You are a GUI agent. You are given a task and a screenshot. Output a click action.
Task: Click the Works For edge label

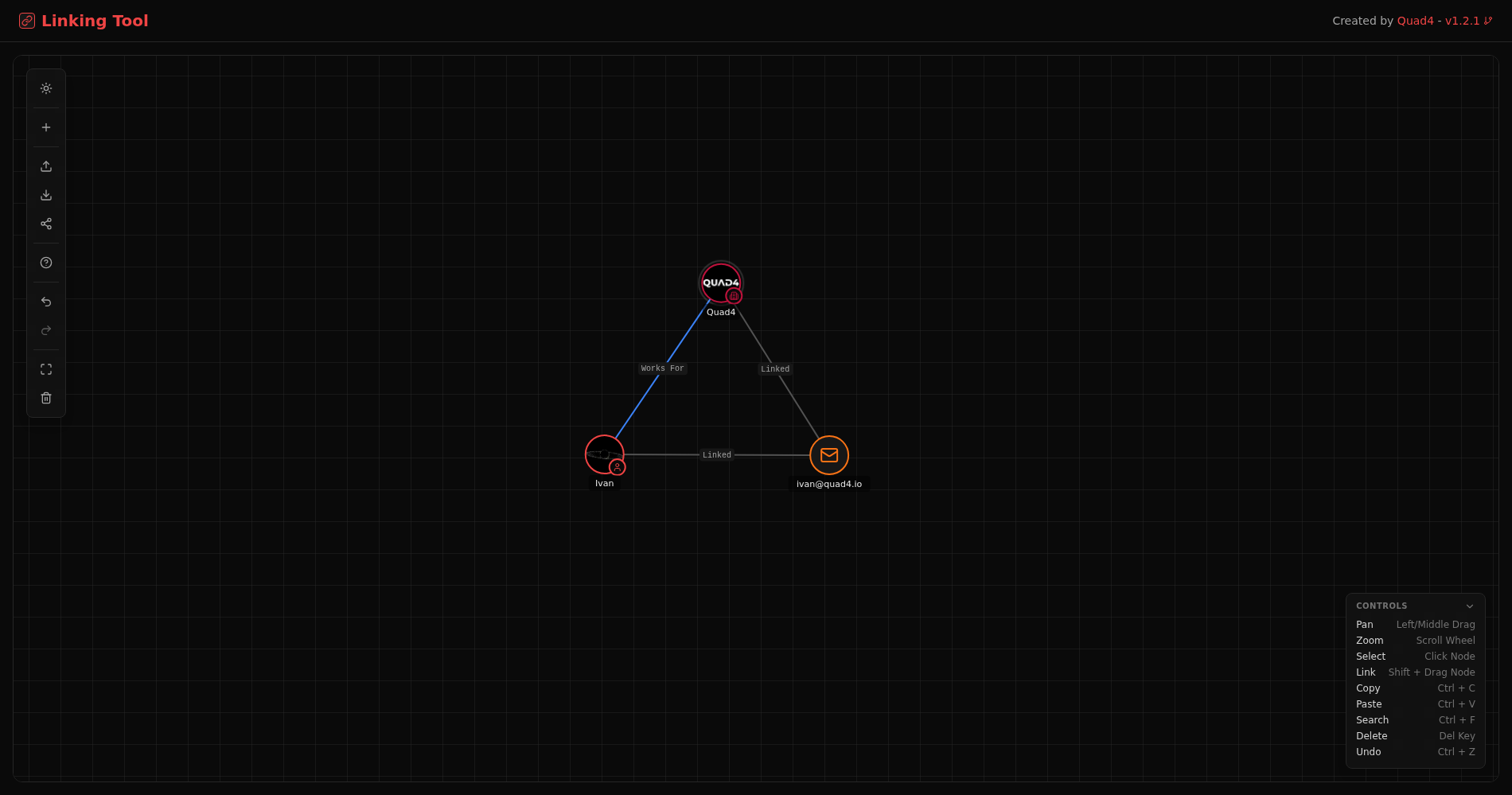[x=661, y=368]
